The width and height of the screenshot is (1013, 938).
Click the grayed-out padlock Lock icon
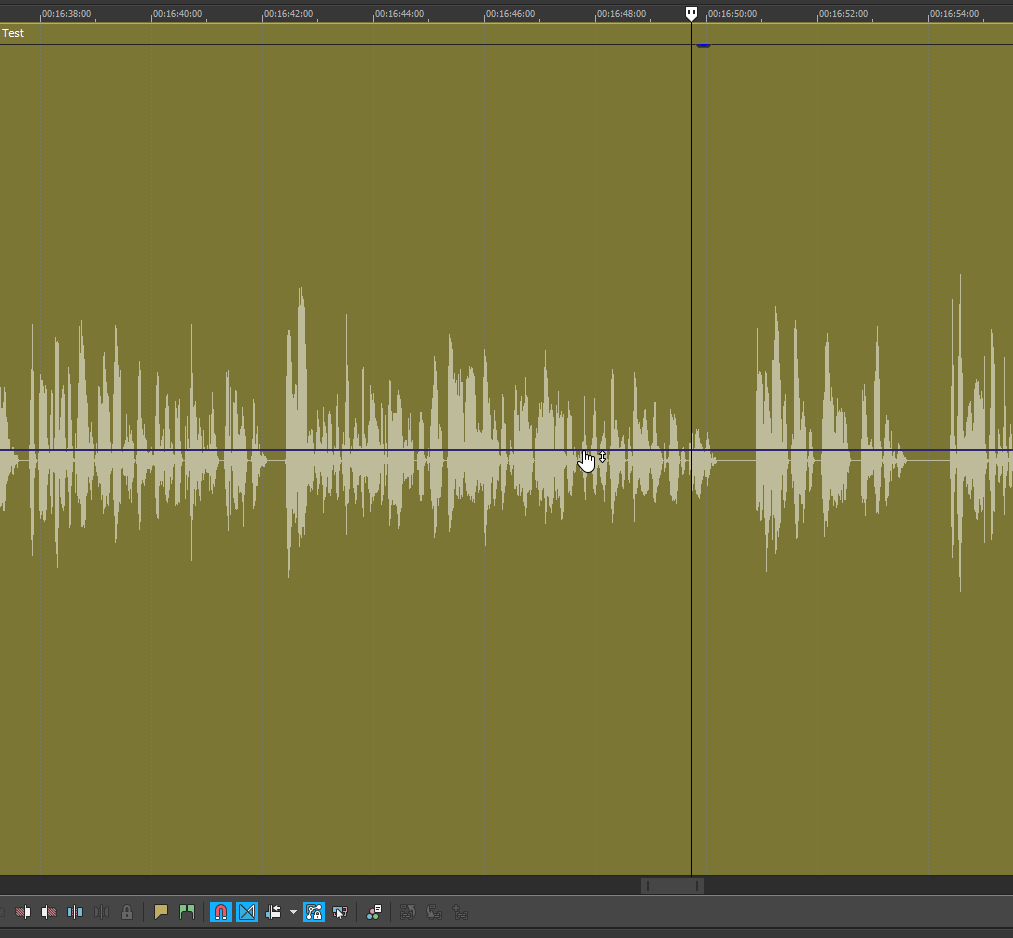(127, 912)
